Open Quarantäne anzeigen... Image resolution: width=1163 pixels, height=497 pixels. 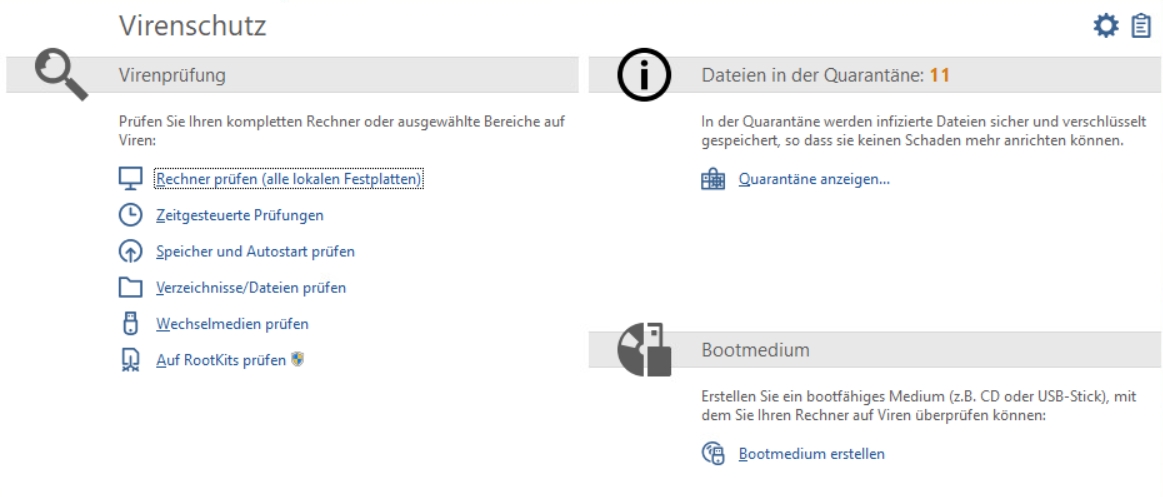click(x=814, y=180)
